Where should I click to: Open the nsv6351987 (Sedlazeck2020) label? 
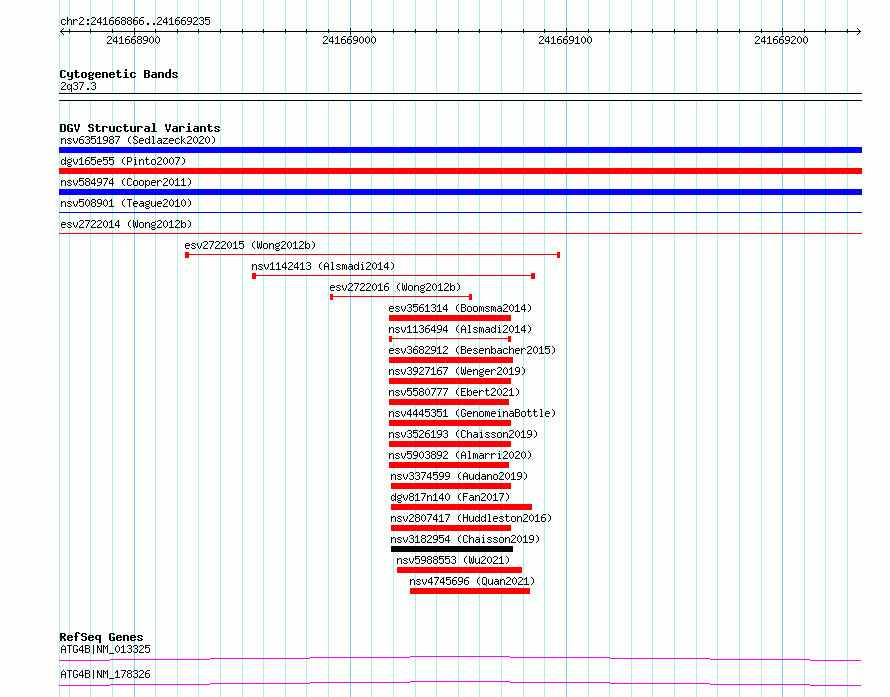point(138,140)
